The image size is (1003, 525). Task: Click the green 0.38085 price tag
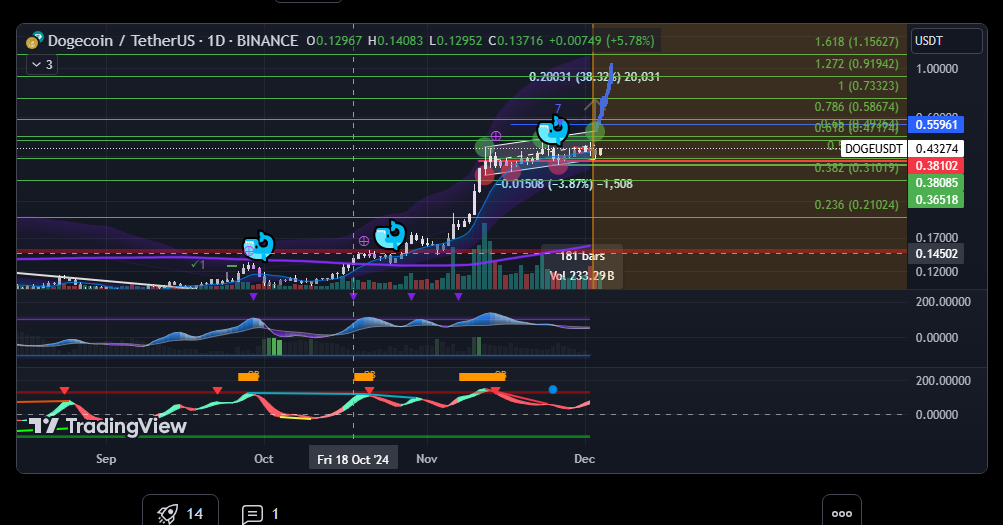[936, 183]
